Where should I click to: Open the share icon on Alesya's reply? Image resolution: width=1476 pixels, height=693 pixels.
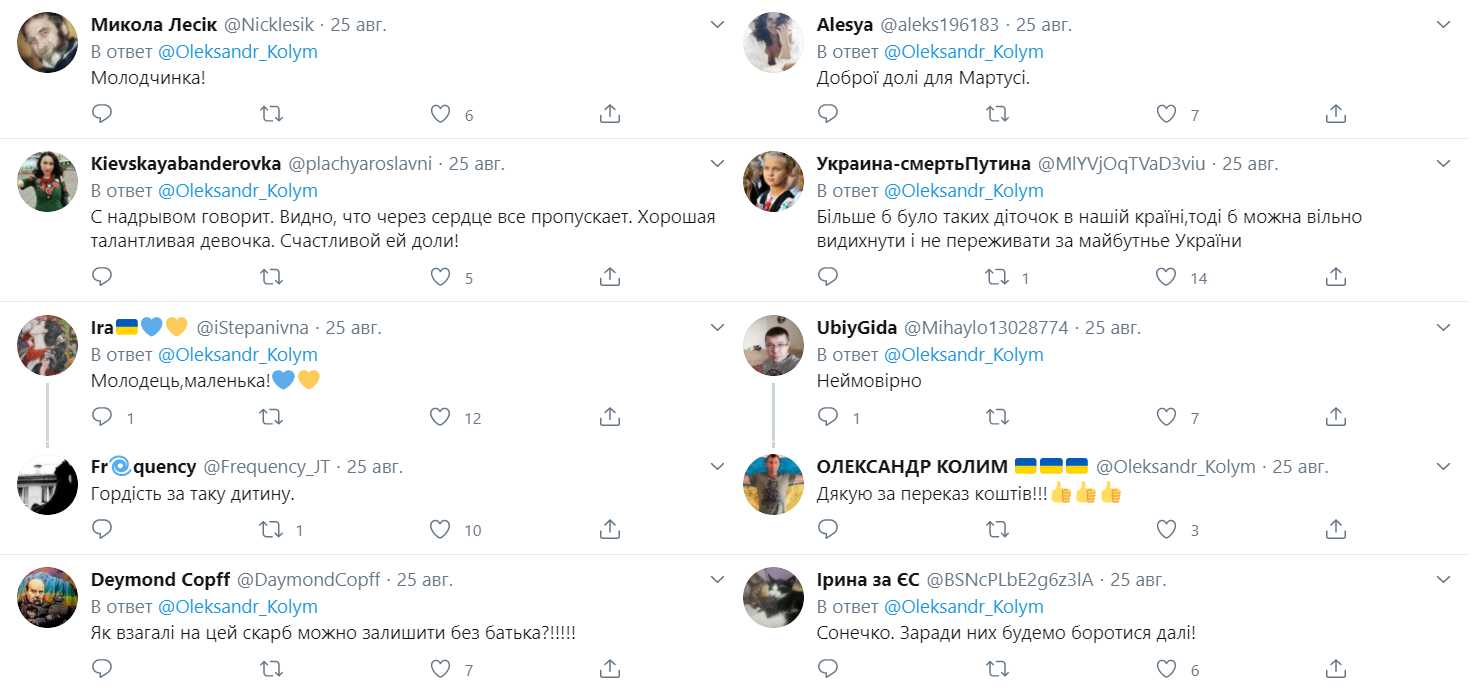pyautogui.click(x=1335, y=114)
